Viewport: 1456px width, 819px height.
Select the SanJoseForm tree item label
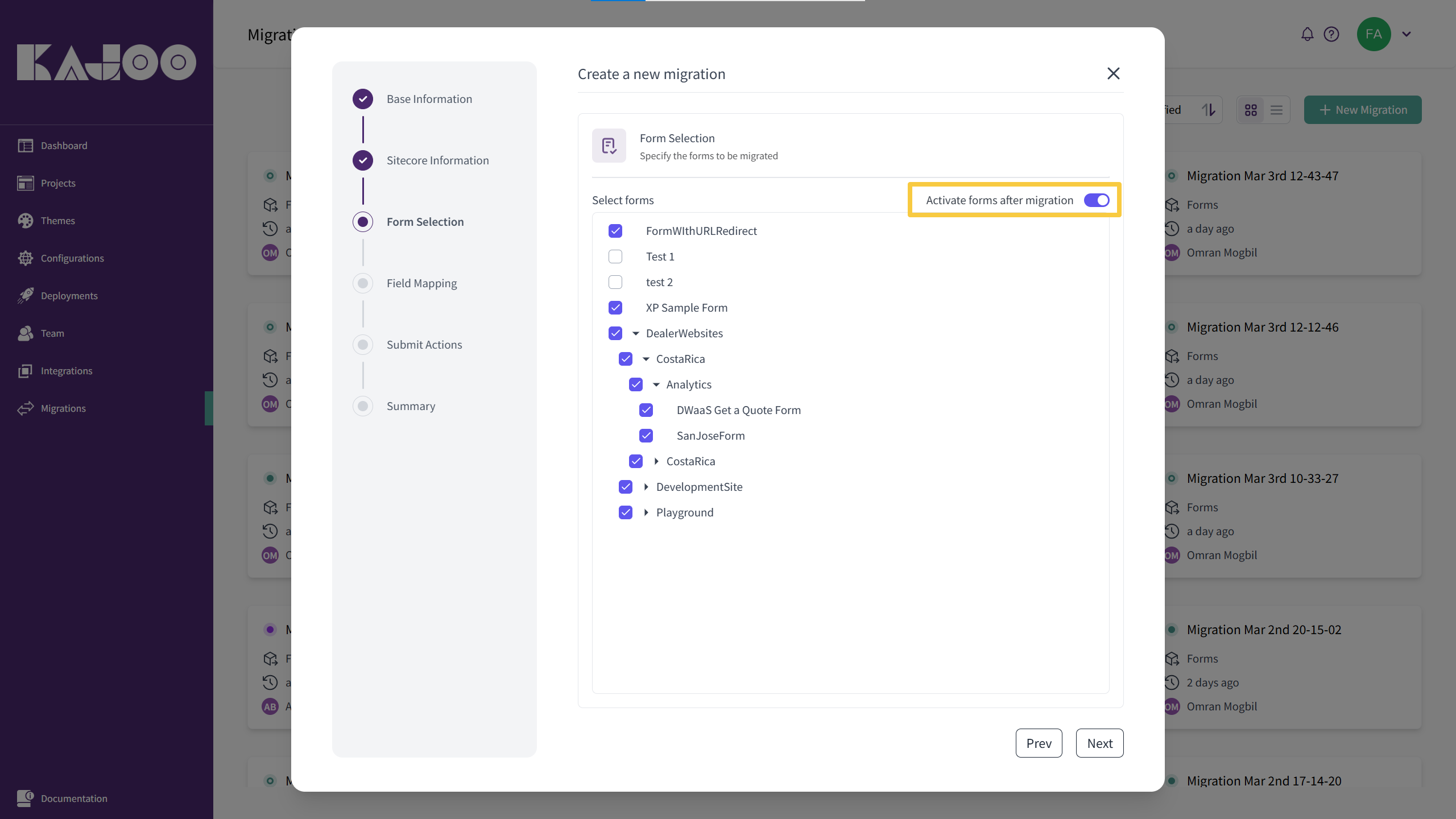(x=710, y=436)
